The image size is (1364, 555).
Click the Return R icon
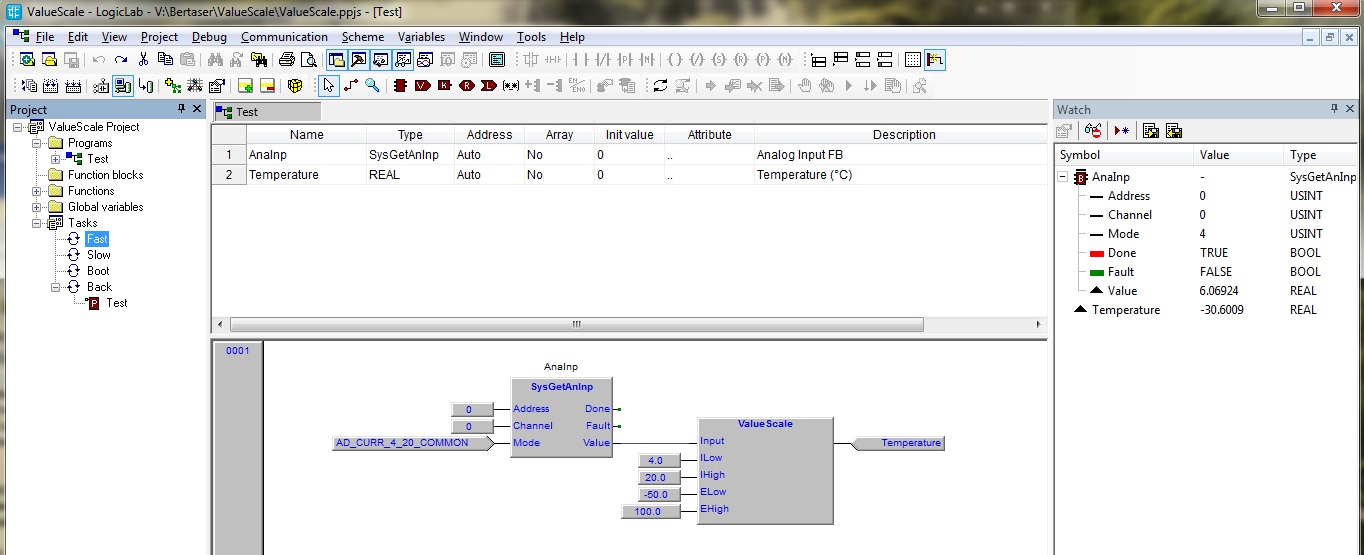pyautogui.click(x=466, y=86)
